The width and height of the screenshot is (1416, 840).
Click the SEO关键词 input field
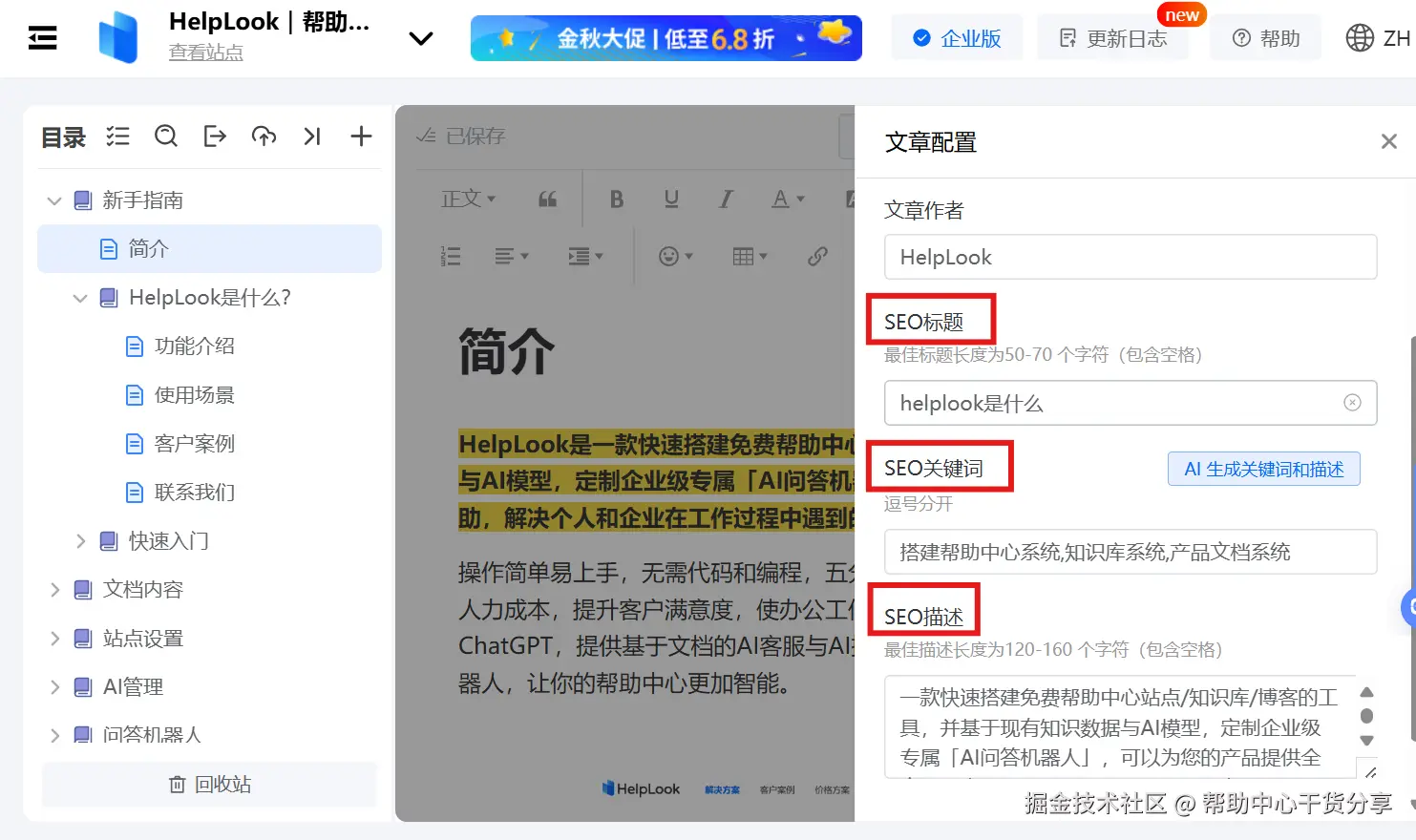1131,552
